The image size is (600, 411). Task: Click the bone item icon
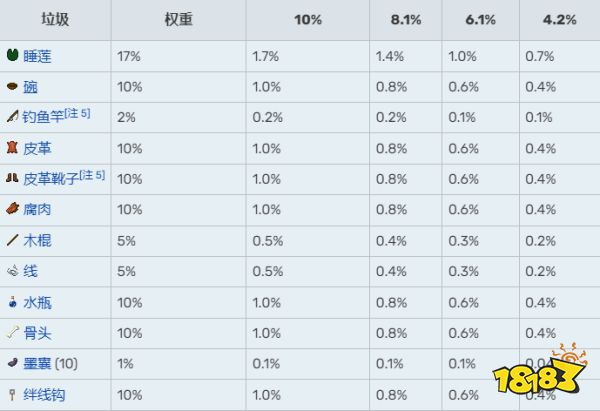click(x=13, y=332)
